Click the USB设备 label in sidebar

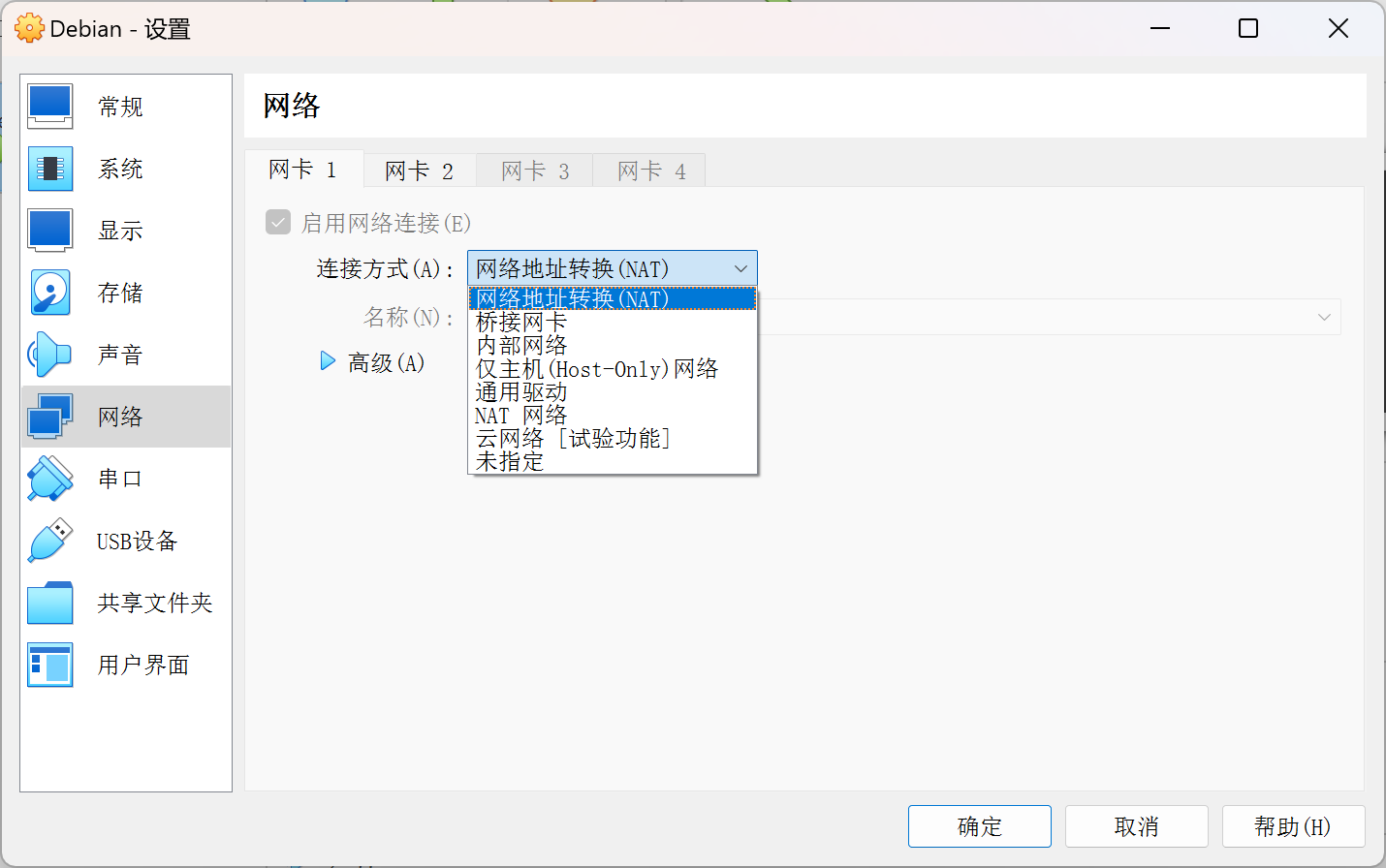(137, 541)
